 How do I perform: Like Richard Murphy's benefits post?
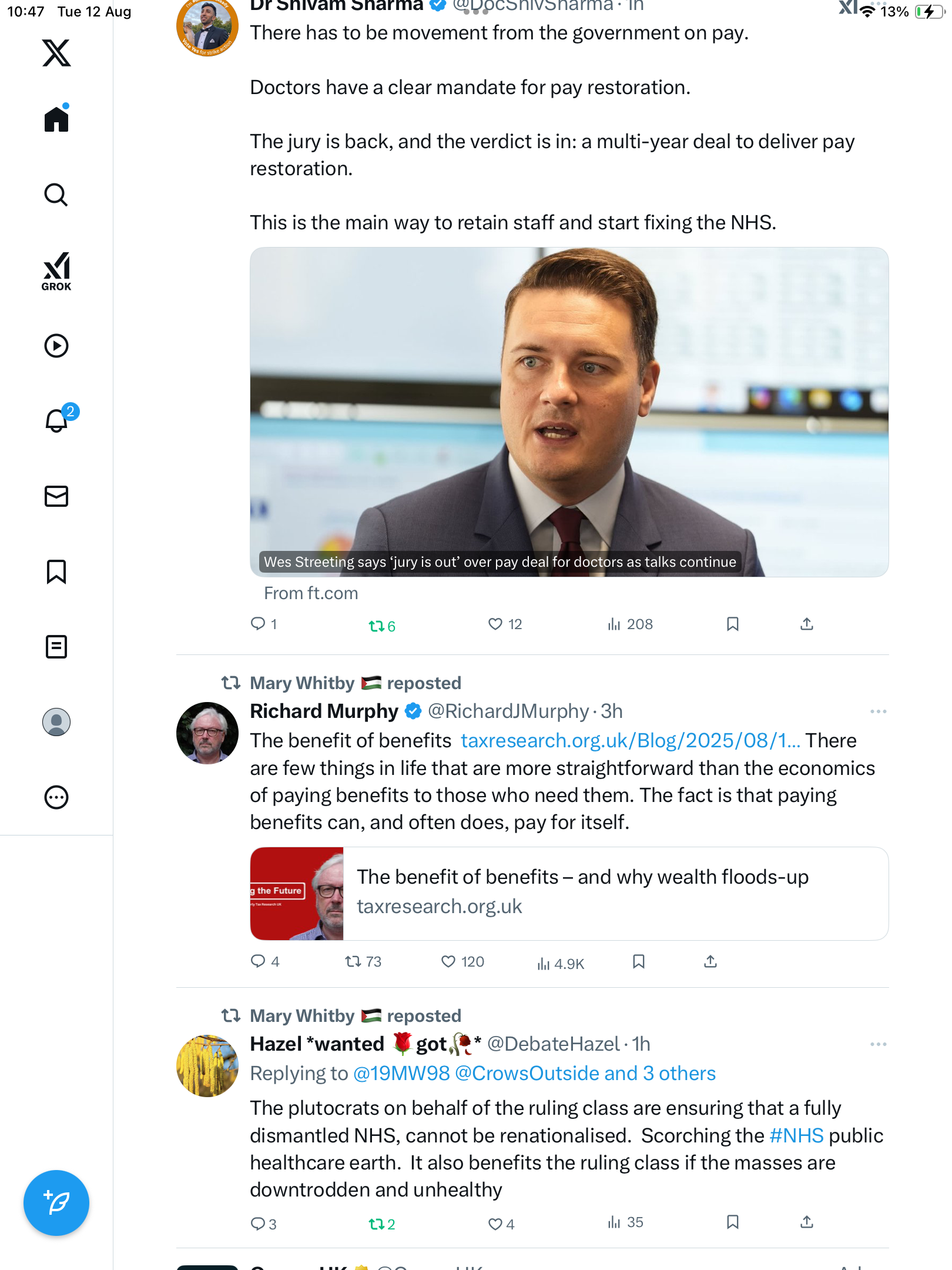448,961
